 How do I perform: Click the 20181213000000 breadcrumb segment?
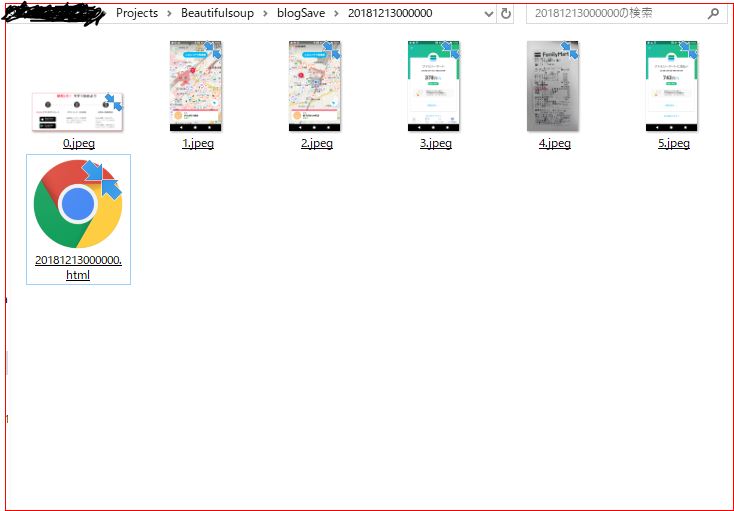point(390,13)
